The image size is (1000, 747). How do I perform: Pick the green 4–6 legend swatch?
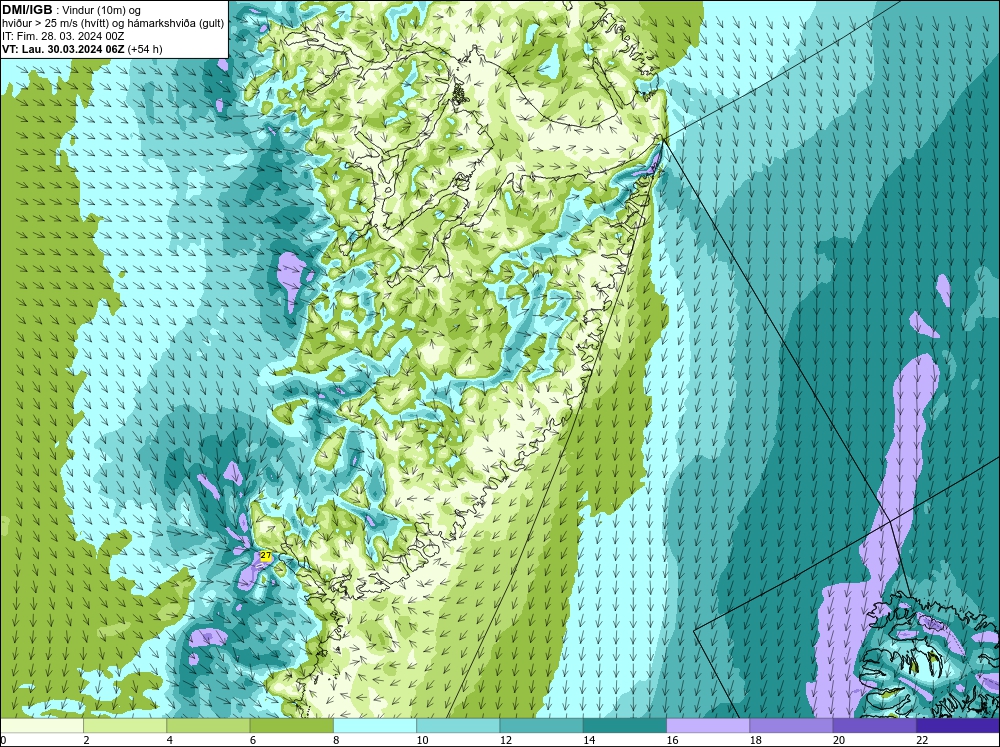pos(208,726)
